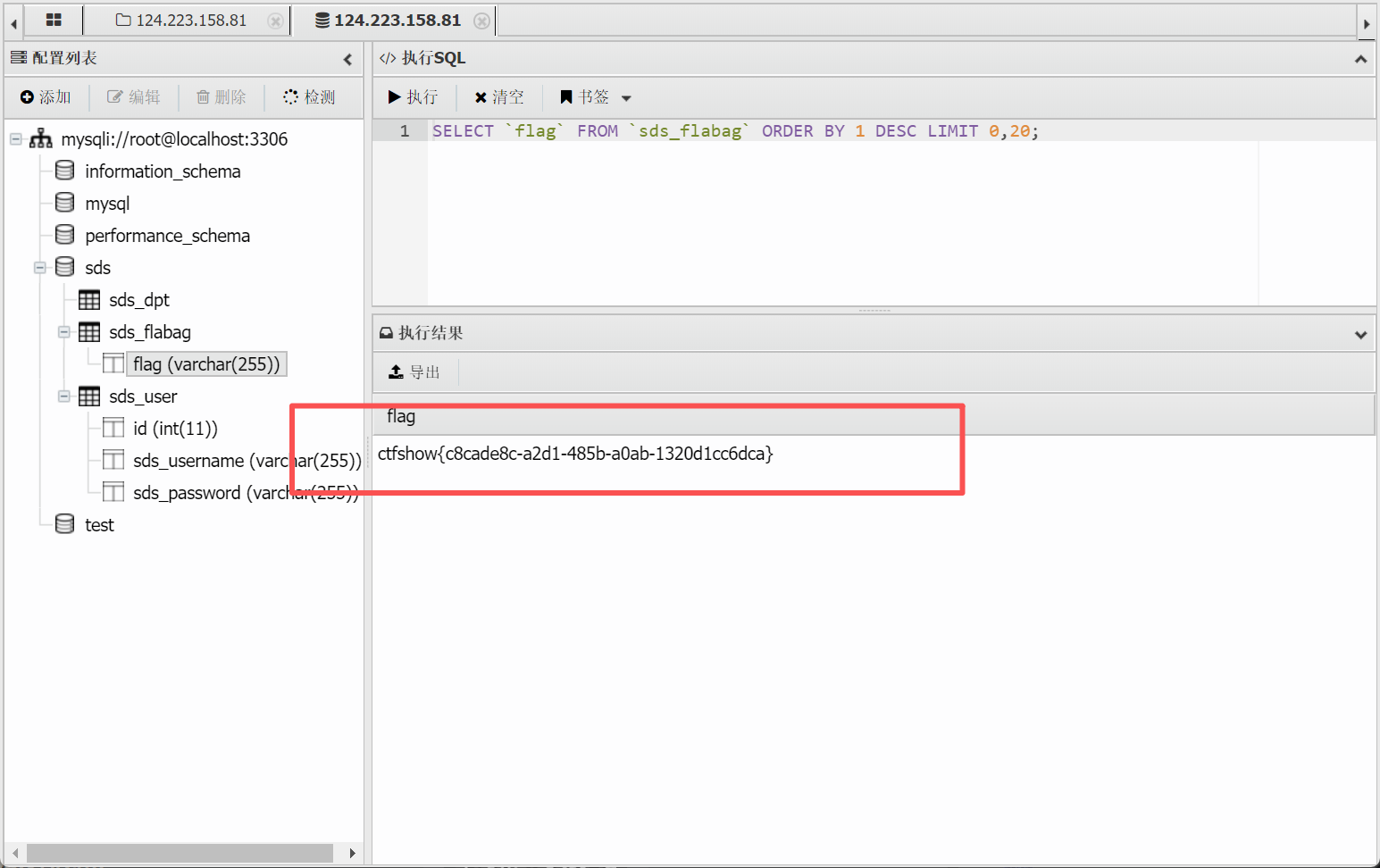Select the sds_flabag table
Image resolution: width=1380 pixels, height=868 pixels.
(150, 331)
